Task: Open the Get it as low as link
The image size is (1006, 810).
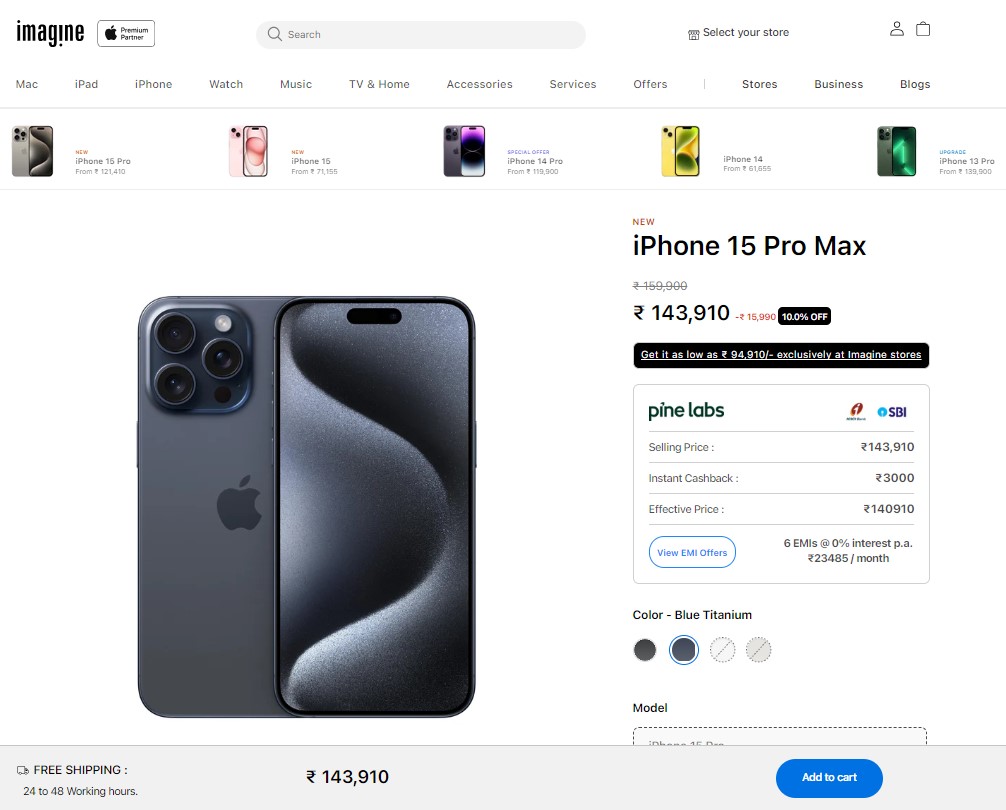Action: pyautogui.click(x=781, y=355)
